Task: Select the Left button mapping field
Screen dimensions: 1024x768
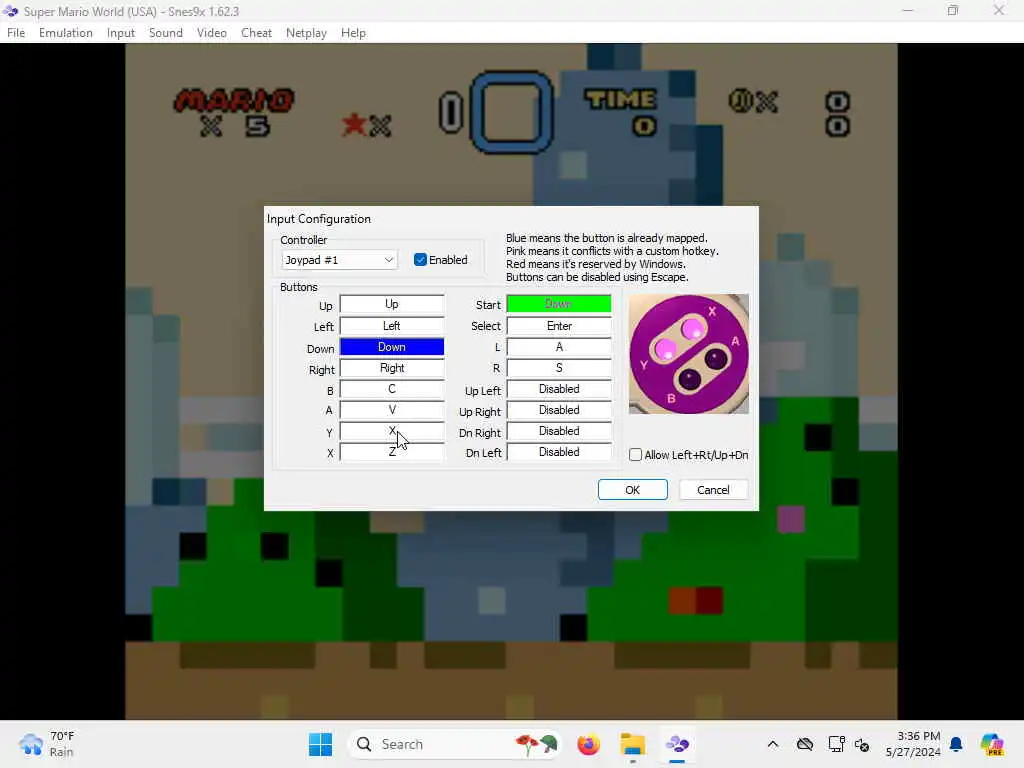Action: click(x=392, y=326)
